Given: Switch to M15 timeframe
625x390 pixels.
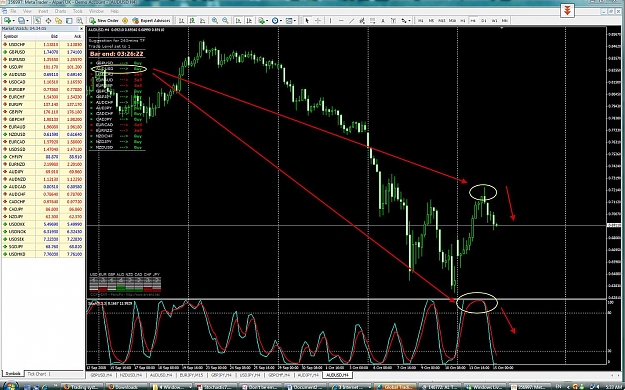Looking at the screenshot, I should (x=442, y=20).
